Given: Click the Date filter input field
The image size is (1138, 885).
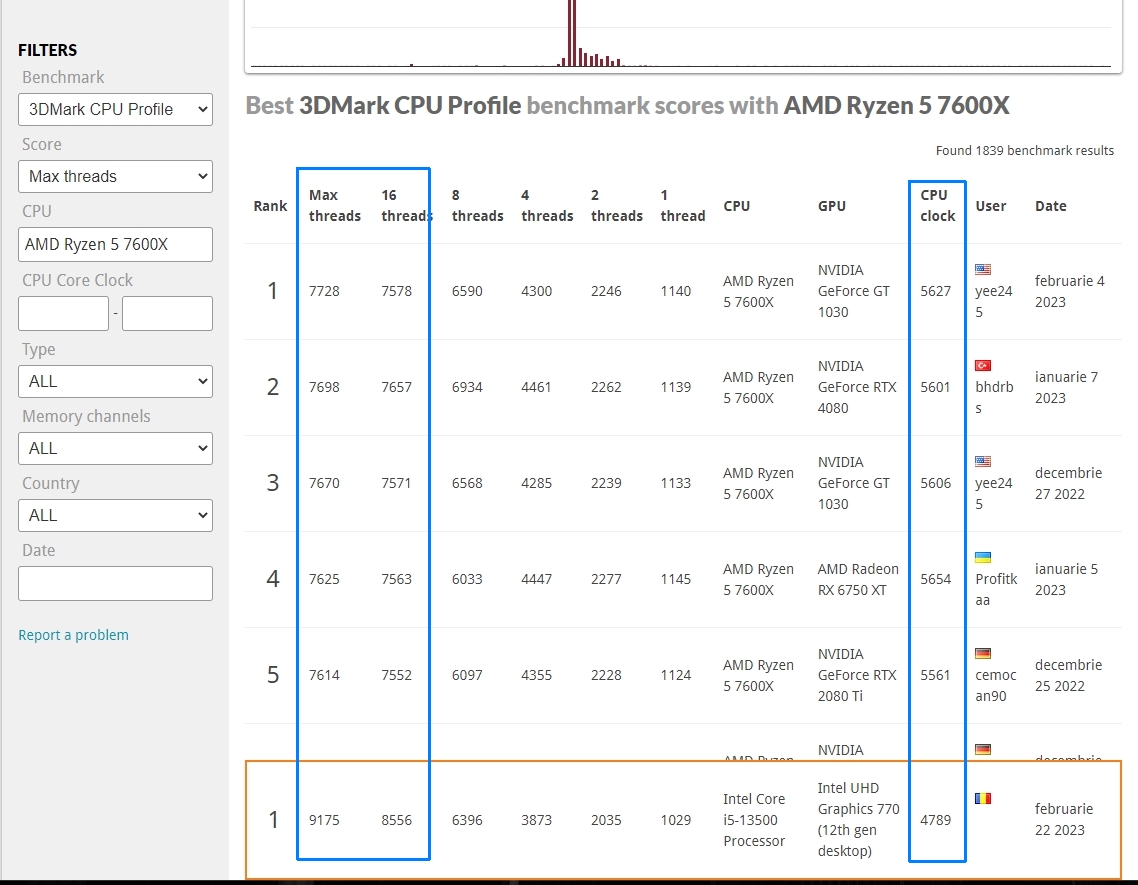Looking at the screenshot, I should tap(115, 583).
